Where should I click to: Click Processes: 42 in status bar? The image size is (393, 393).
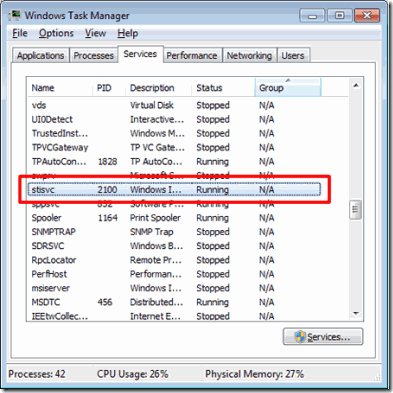[37, 374]
